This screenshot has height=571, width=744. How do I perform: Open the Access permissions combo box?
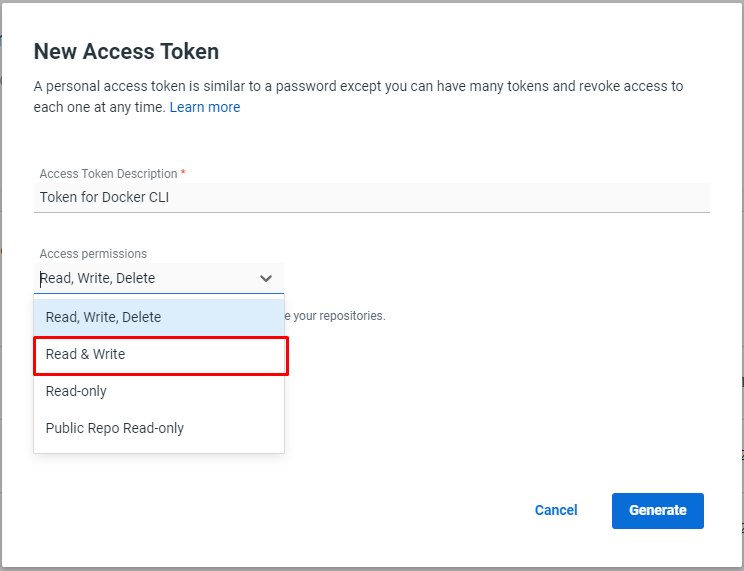click(x=158, y=278)
